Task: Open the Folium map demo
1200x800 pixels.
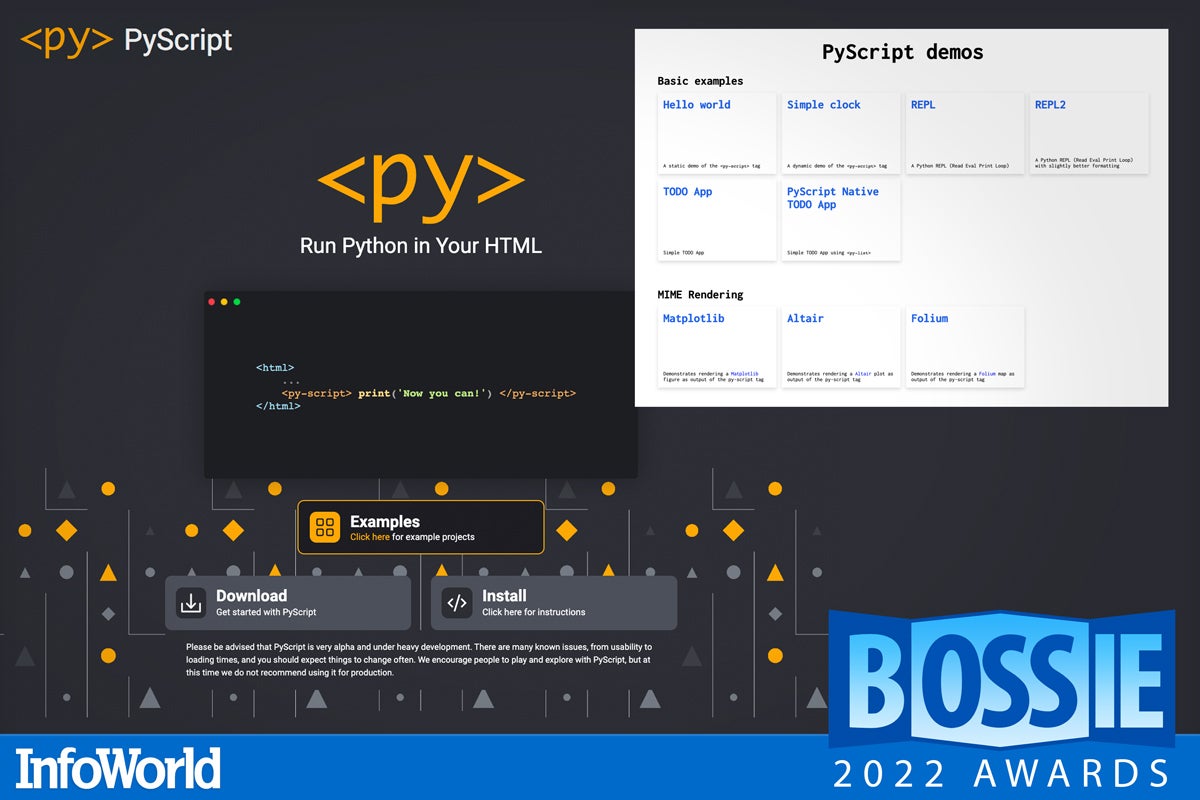Action: click(x=930, y=318)
